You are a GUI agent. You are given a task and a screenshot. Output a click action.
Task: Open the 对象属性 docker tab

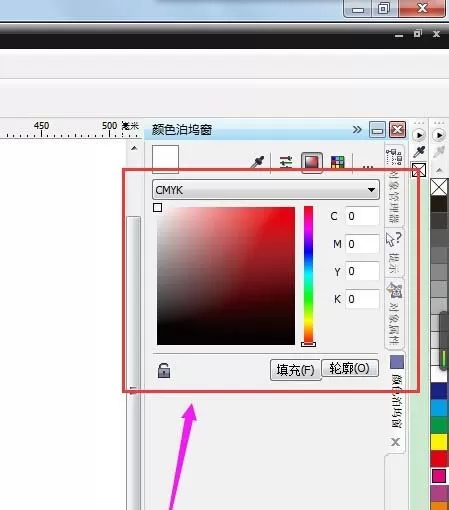[394, 313]
